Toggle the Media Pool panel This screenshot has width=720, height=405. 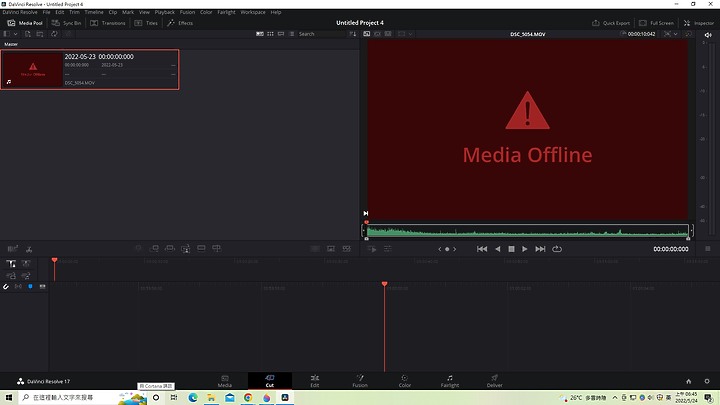pos(25,23)
